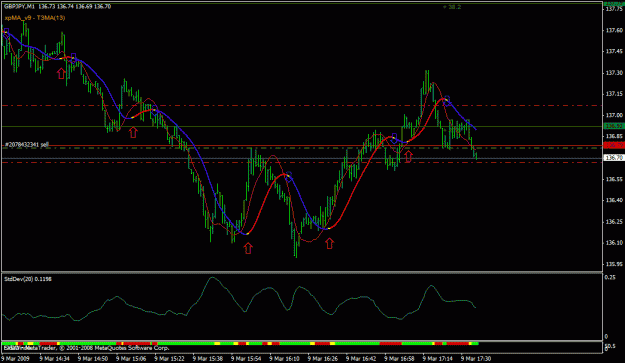This screenshot has width=625, height=363.
Task: Click the 137.30 price axis label
Action: (614, 73)
